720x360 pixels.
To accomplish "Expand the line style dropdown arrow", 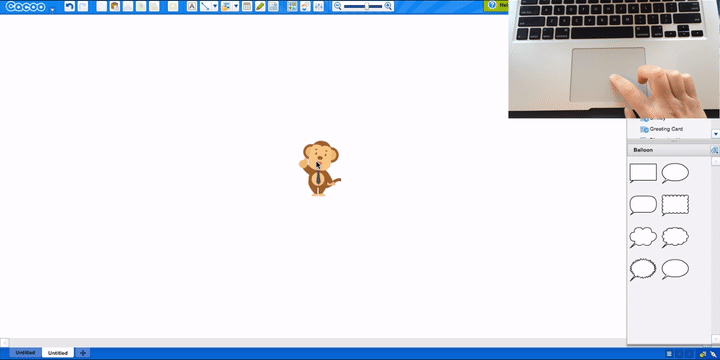I will coord(215,6).
